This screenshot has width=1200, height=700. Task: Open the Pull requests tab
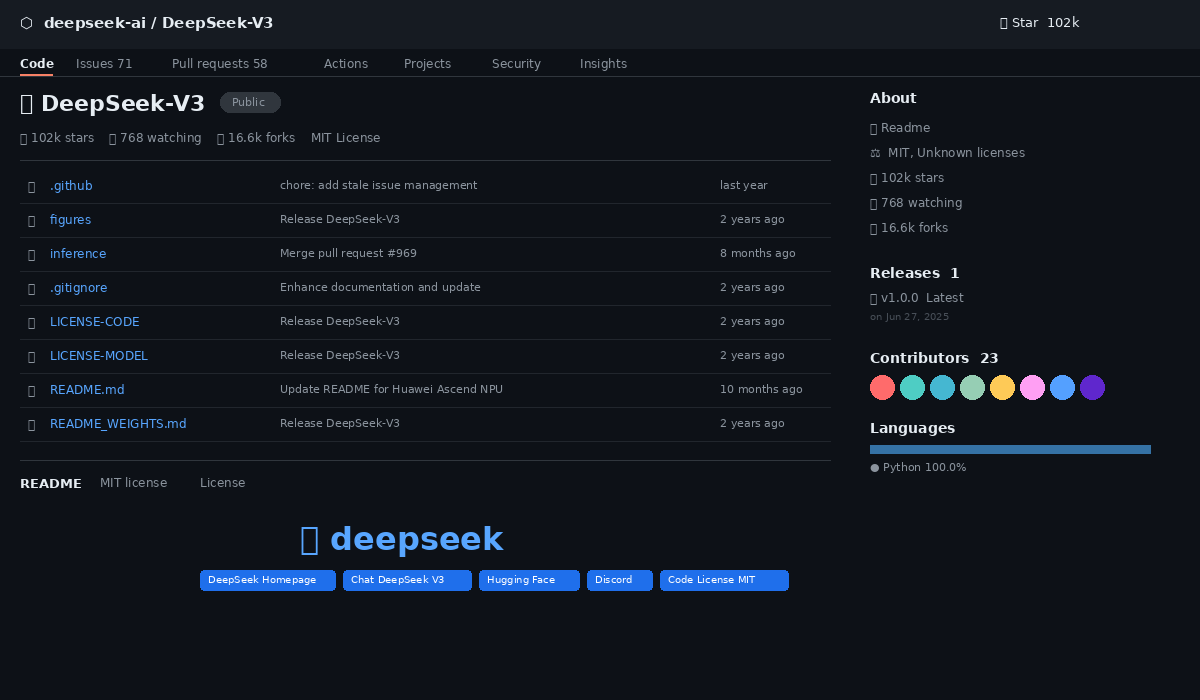tap(219, 63)
